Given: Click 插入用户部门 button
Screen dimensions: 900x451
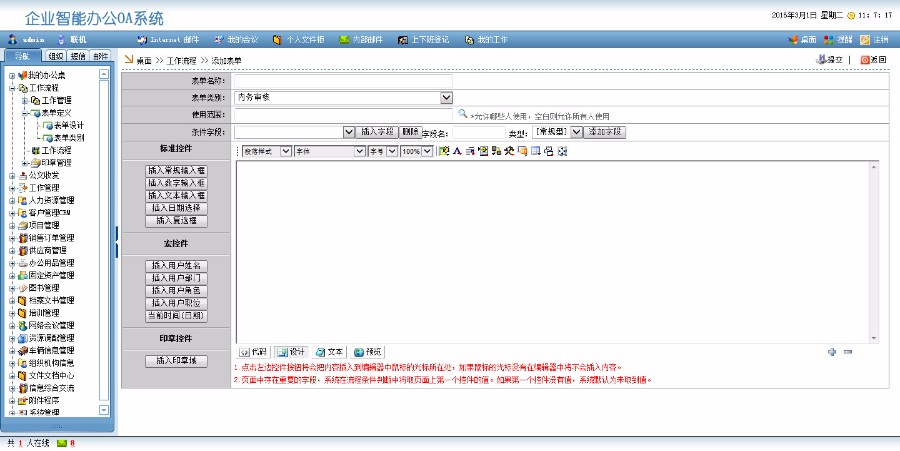Looking at the screenshot, I should point(176,278).
